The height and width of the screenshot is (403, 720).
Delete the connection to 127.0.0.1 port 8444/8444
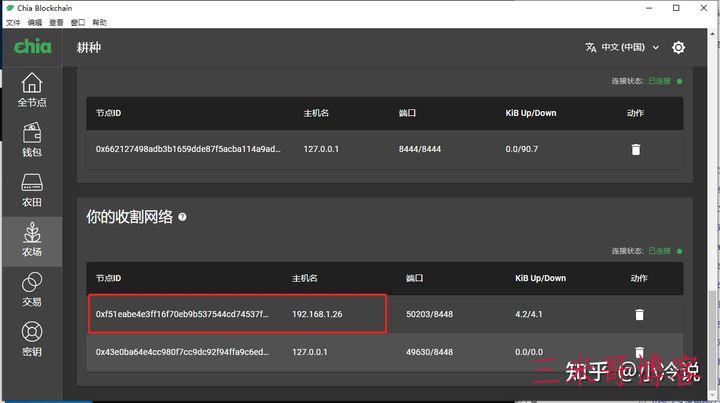coord(636,149)
